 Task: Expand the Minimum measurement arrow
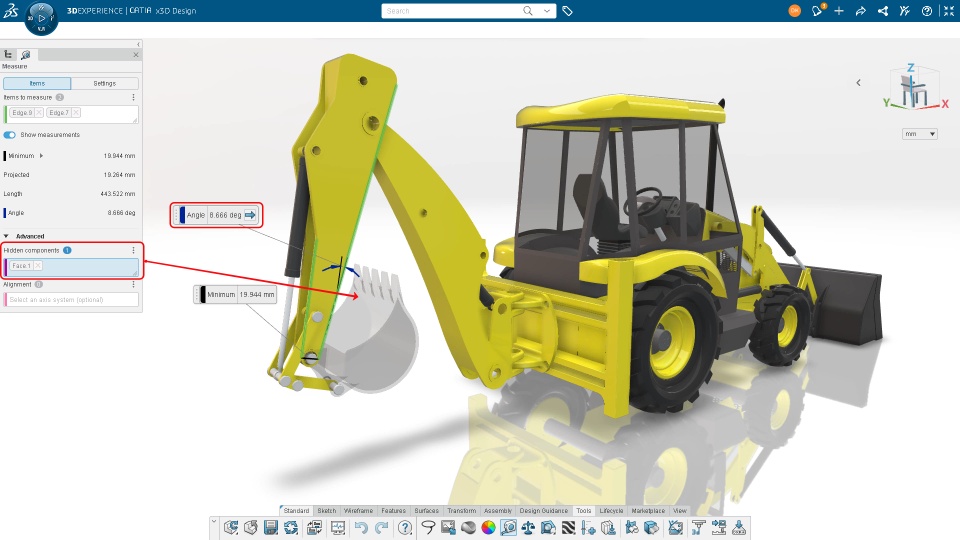tap(42, 156)
